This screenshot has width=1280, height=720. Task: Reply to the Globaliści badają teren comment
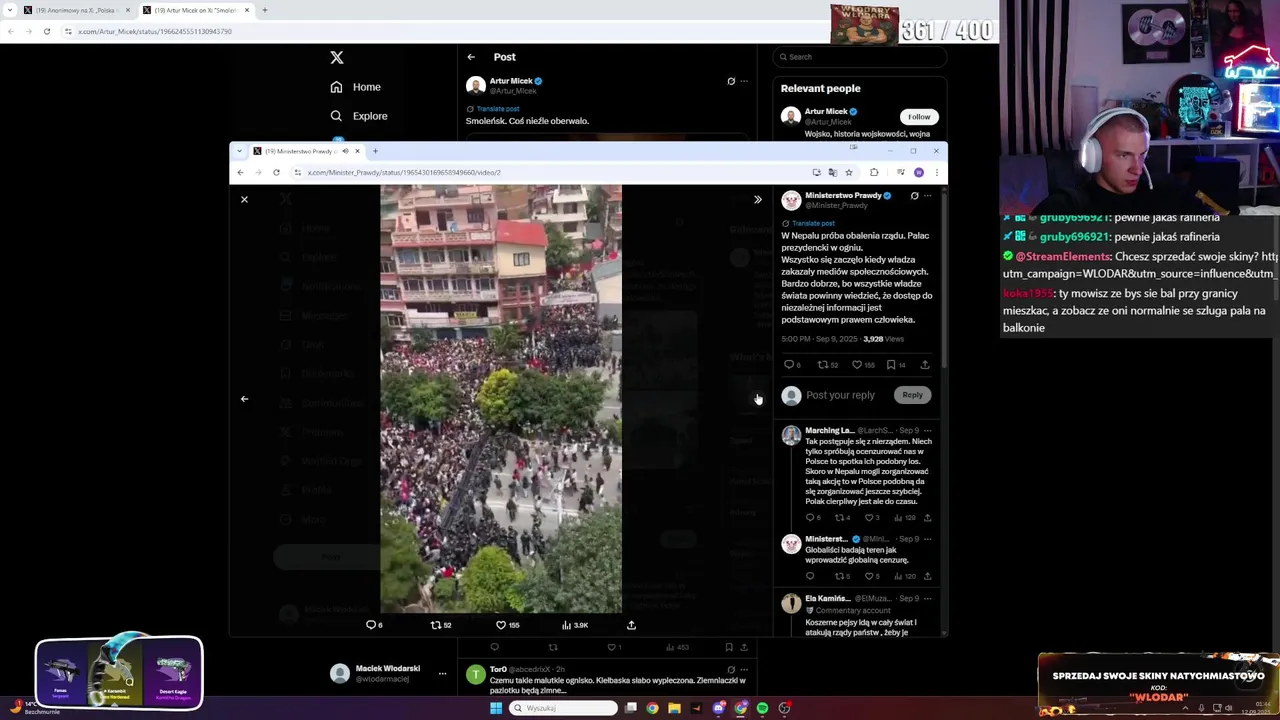[810, 576]
